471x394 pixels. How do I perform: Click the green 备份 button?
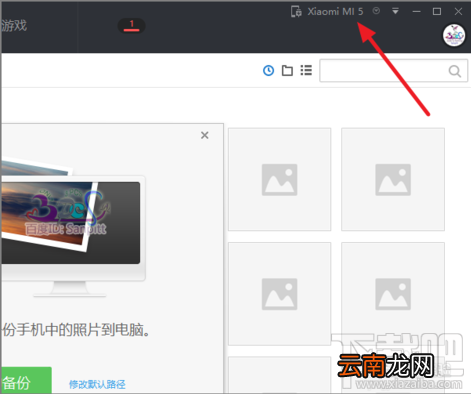click(x=27, y=380)
